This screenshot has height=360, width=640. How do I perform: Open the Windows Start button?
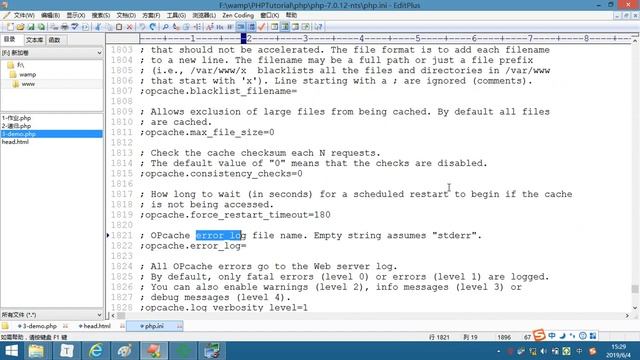11,351
